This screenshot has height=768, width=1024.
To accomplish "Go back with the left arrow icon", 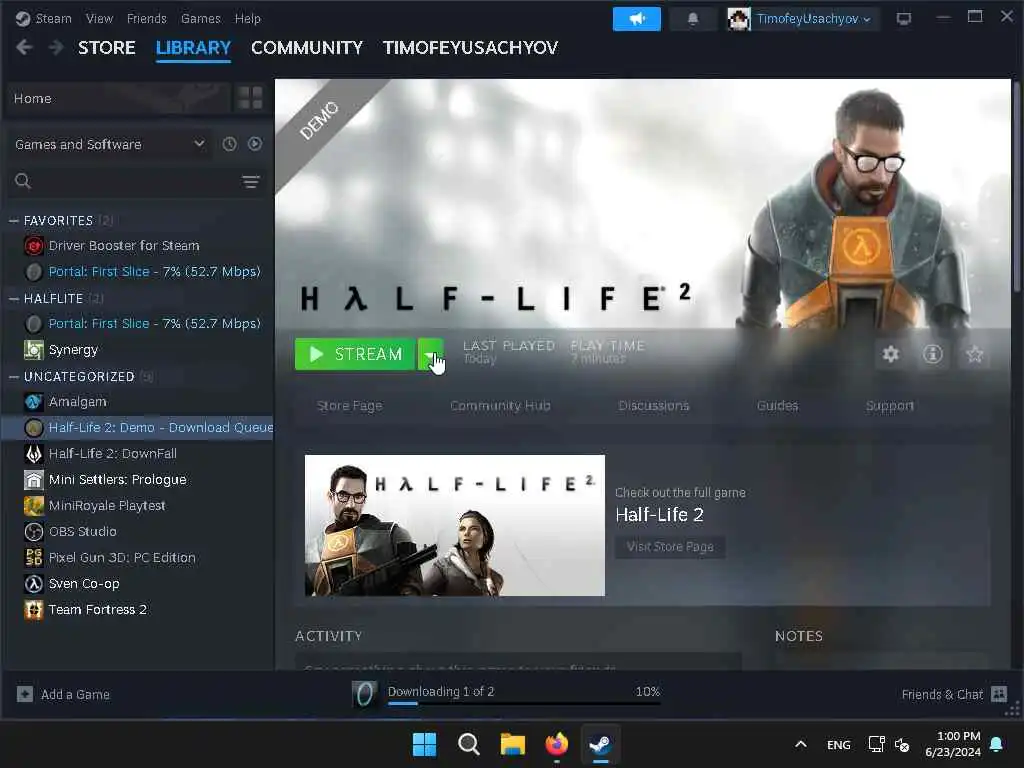I will click(x=24, y=47).
